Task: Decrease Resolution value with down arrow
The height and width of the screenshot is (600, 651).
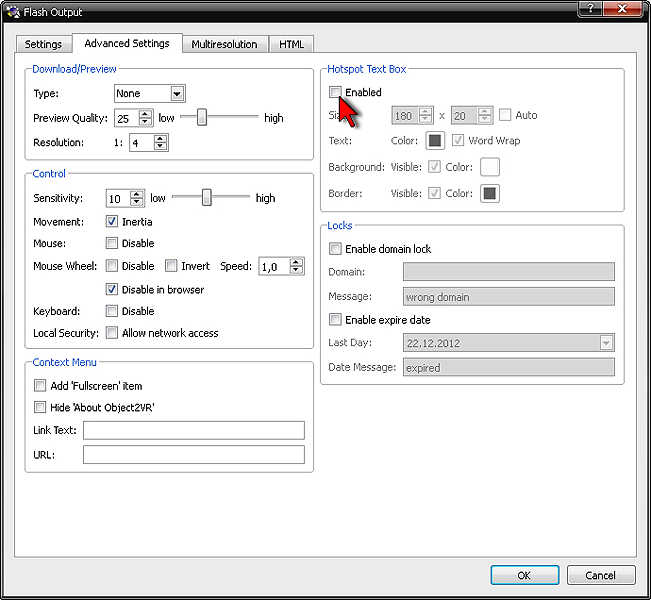Action: point(160,146)
